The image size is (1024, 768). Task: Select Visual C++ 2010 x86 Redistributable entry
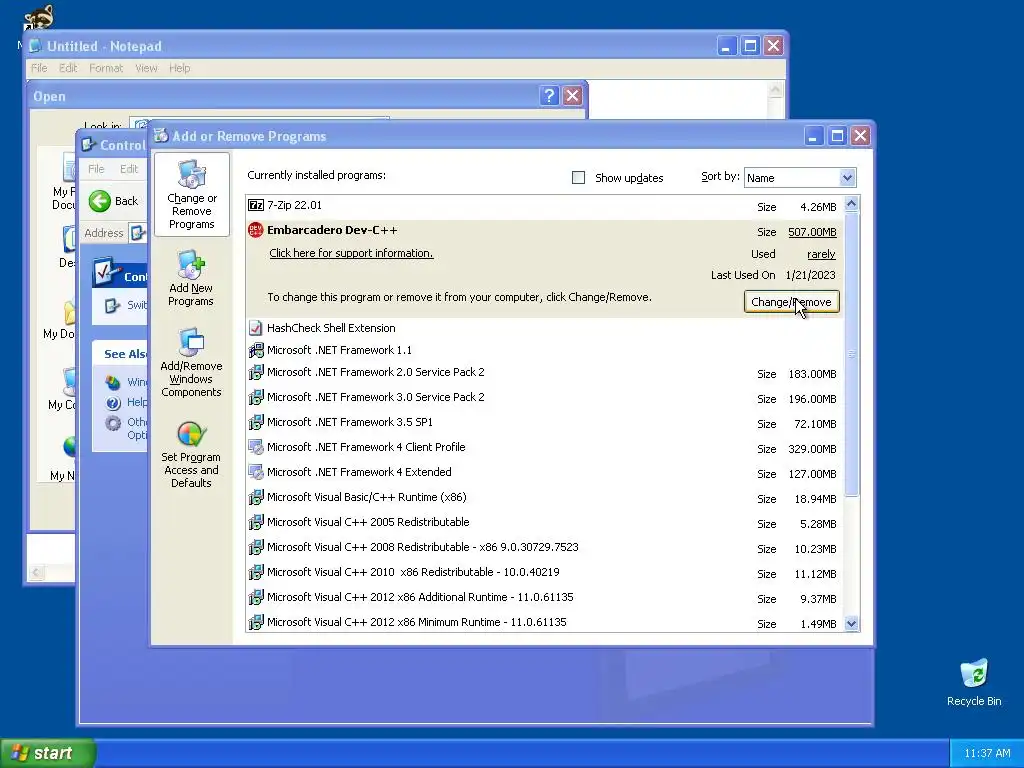[x=545, y=573]
